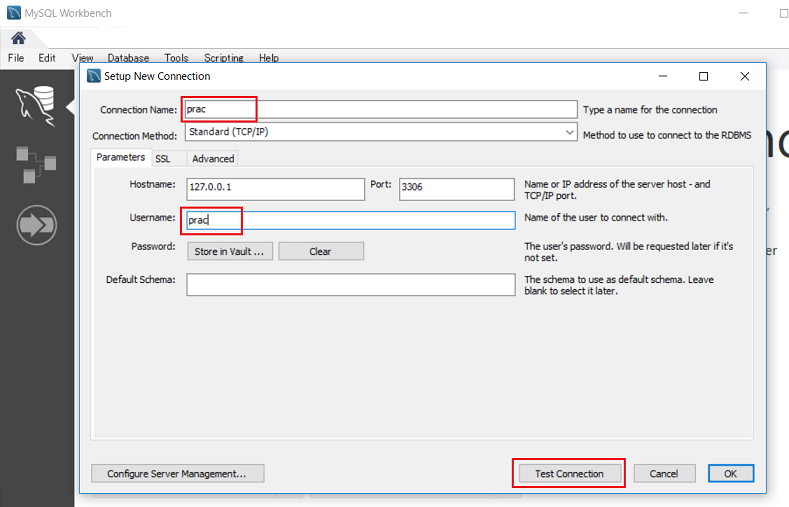This screenshot has width=789, height=507.
Task: Open MySQL Connections sidebar dolphin icon
Action: point(35,106)
